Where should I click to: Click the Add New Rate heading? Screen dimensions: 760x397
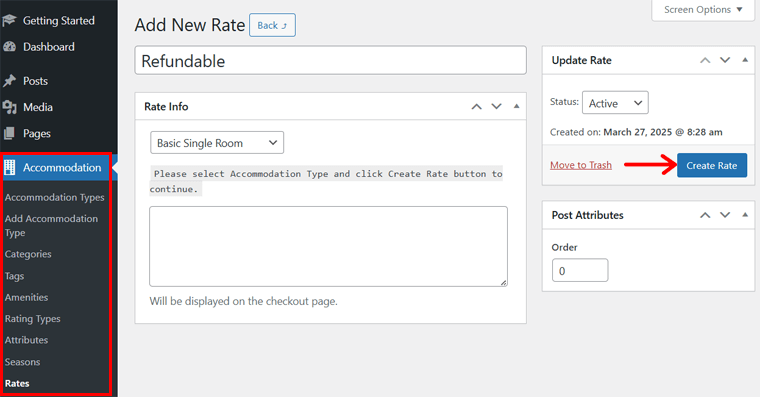tap(190, 25)
